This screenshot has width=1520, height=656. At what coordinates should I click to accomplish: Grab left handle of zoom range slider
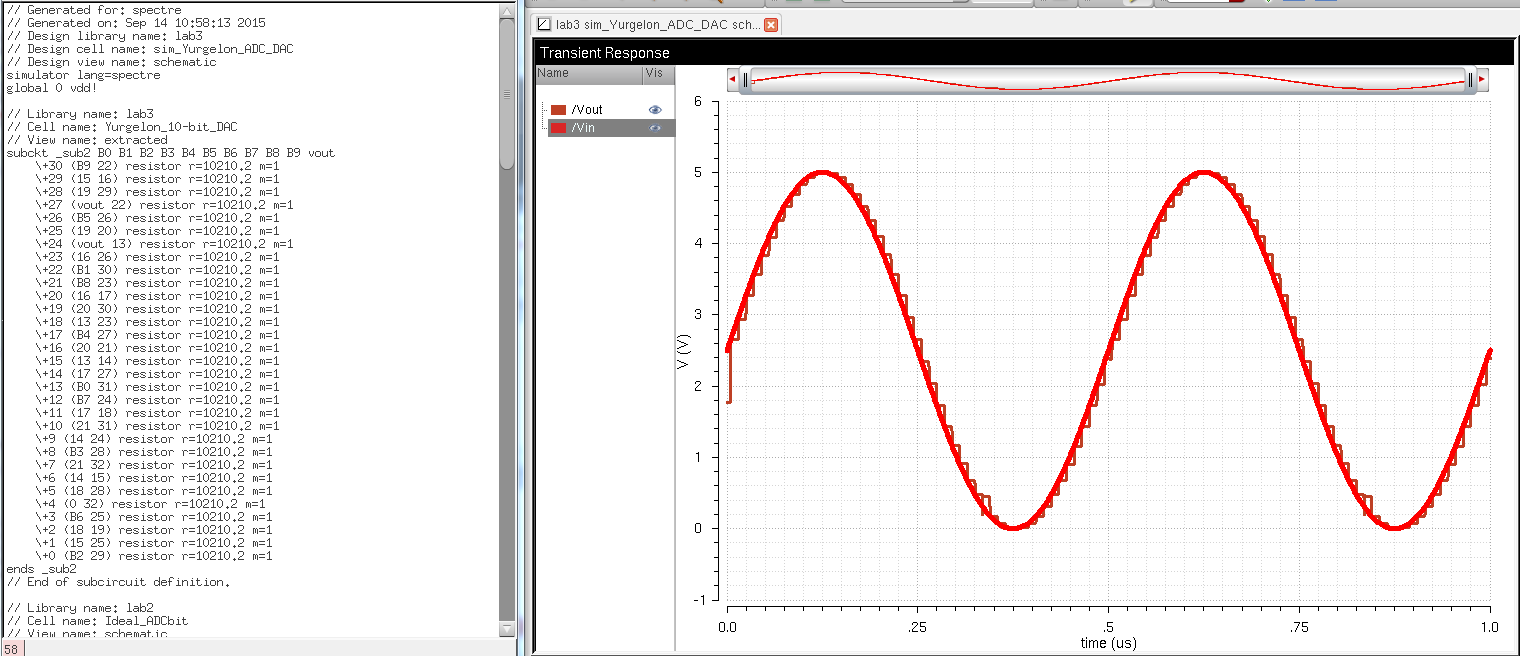click(746, 81)
